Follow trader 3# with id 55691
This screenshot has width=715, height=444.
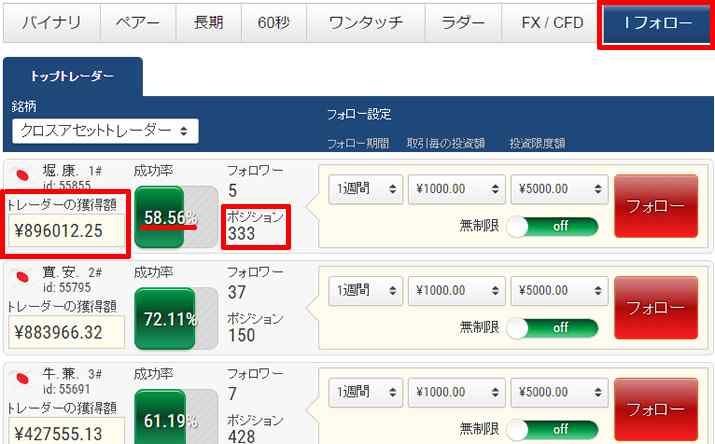(656, 409)
